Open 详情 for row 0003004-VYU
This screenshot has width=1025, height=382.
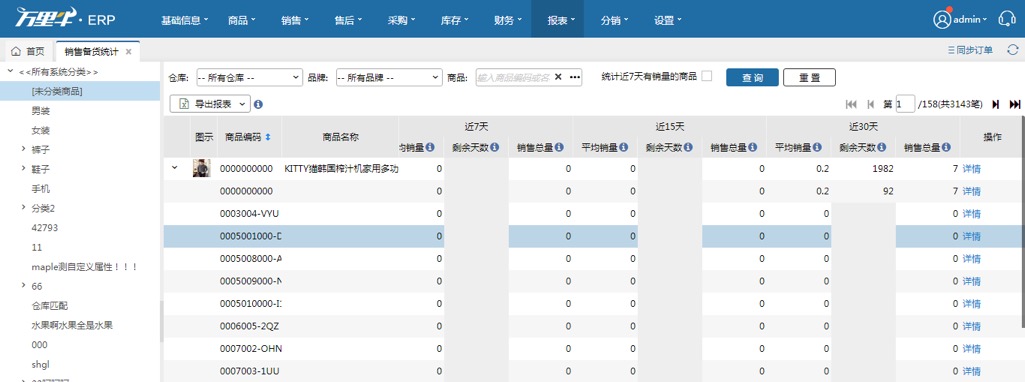(971, 214)
